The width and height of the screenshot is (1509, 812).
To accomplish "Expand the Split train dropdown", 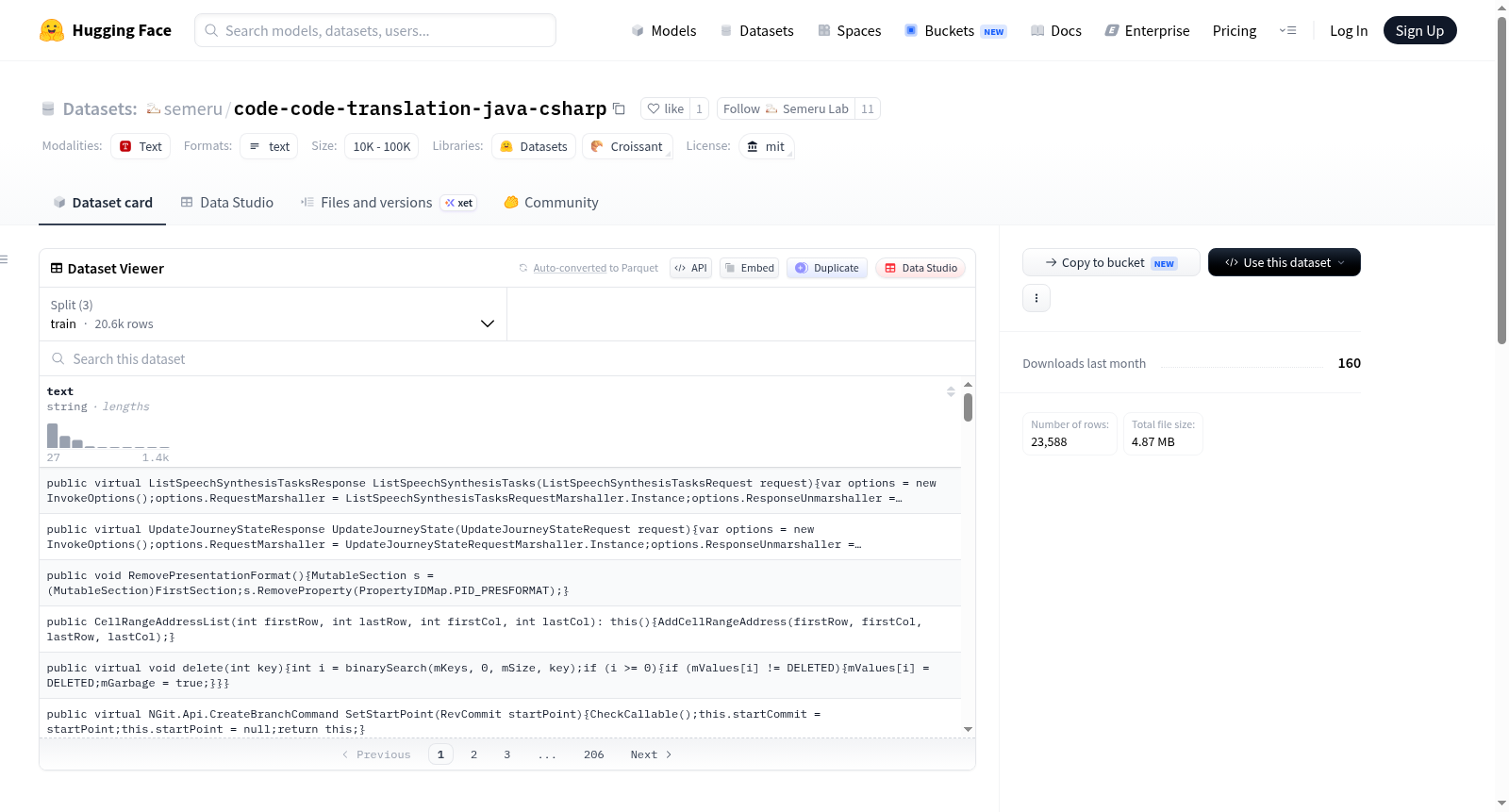I will (x=273, y=314).
